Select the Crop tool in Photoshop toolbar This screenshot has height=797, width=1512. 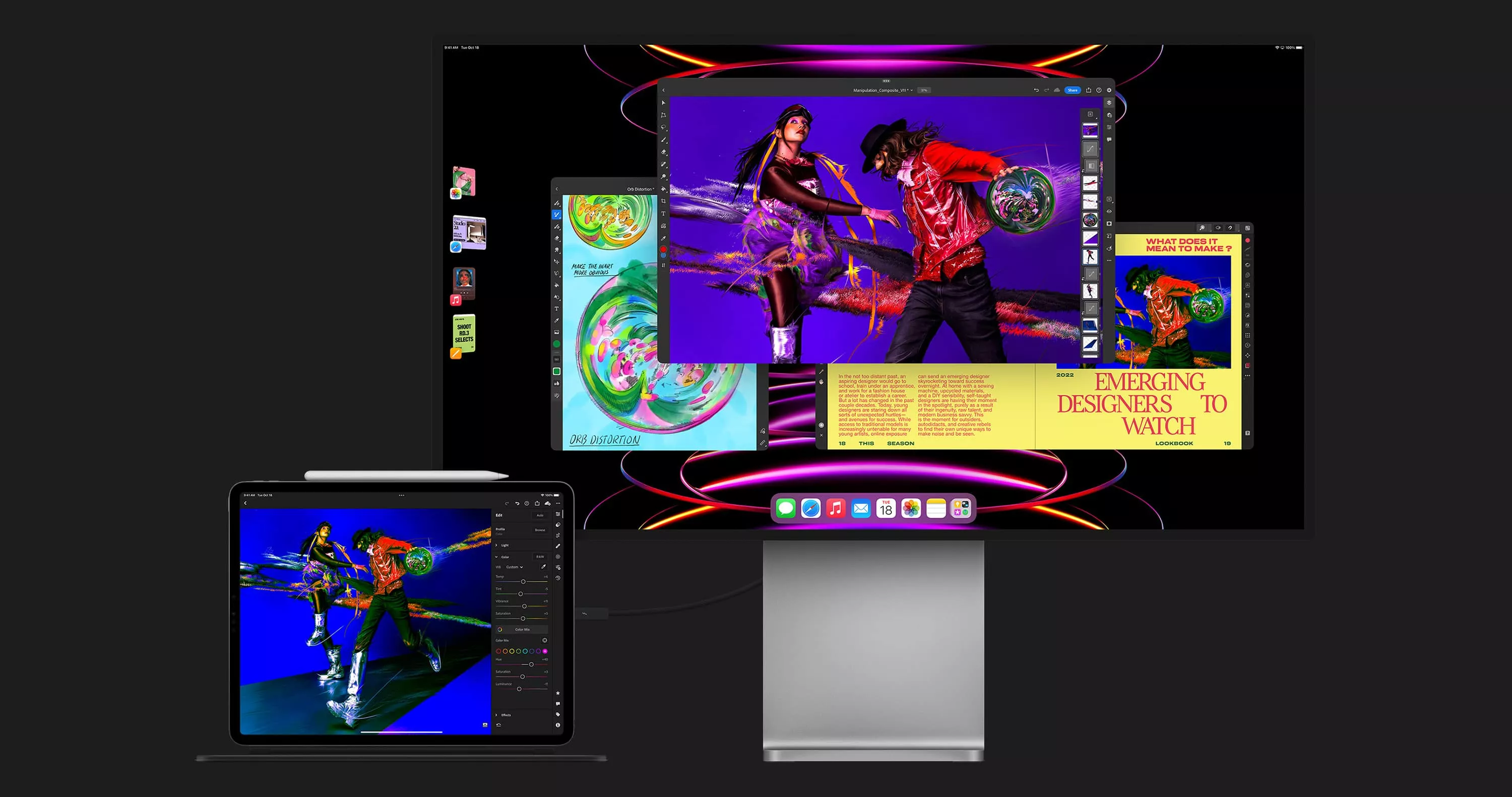(x=664, y=200)
